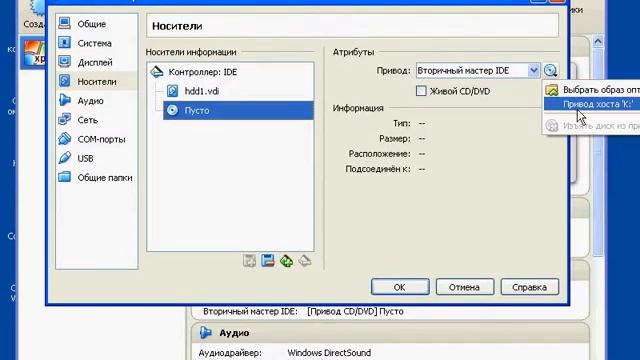Click the Аудио speaker icon in main window

(206, 333)
